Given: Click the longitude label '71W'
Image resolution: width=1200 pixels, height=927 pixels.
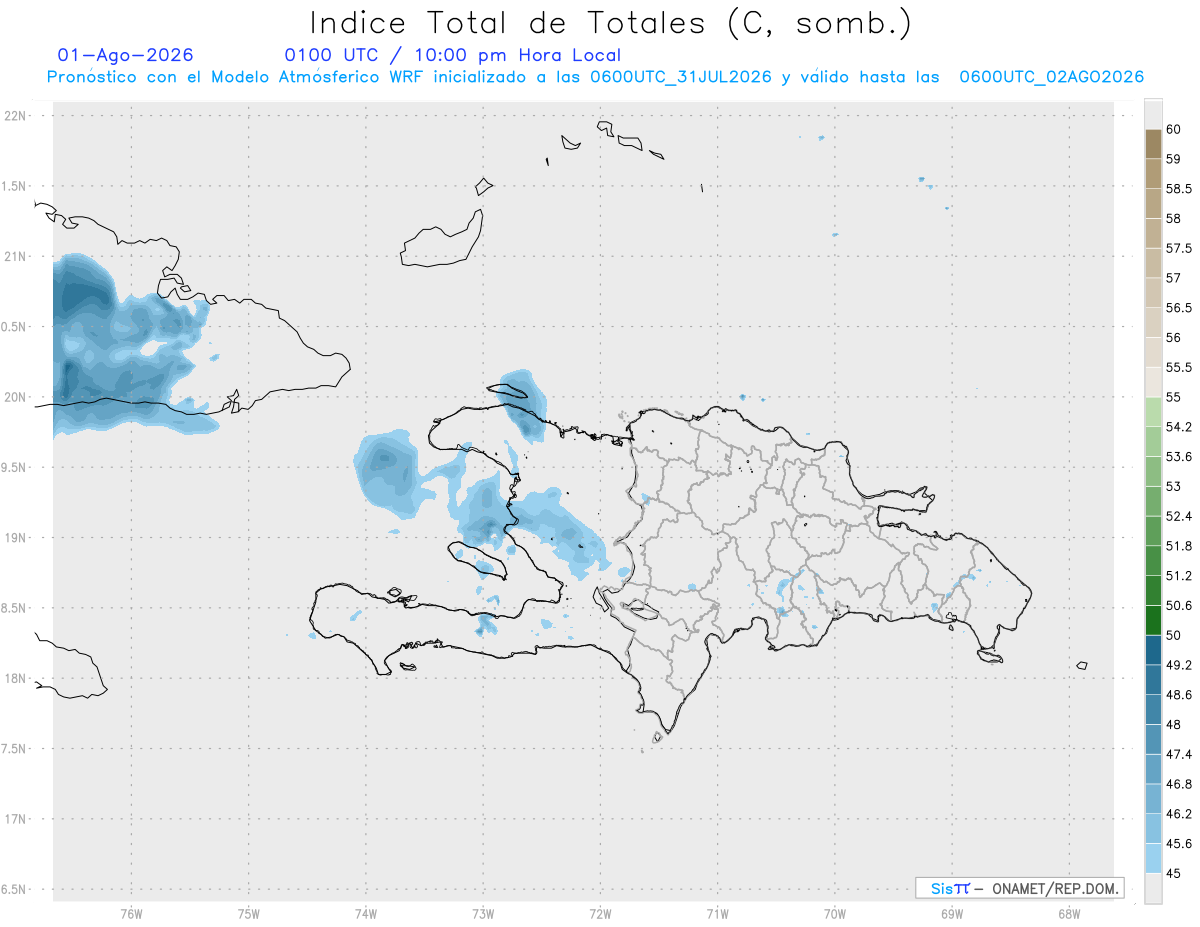Looking at the screenshot, I should point(717,913).
